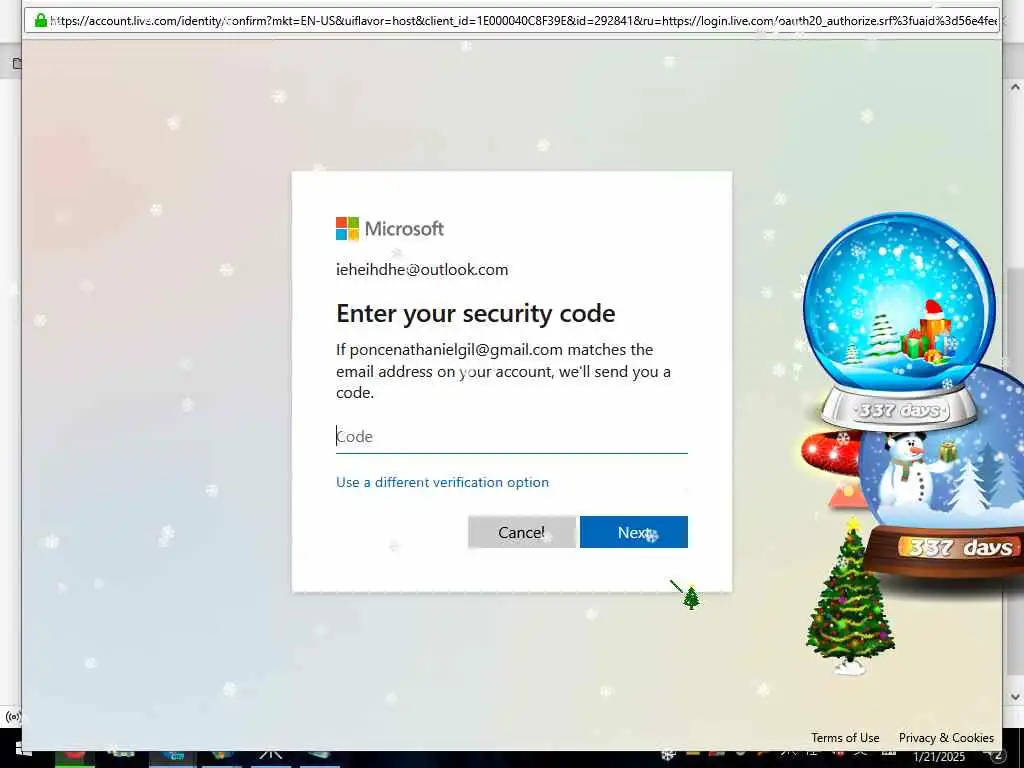This screenshot has width=1024, height=768.
Task: Click the red glowing ornament behind globes
Action: tap(829, 453)
